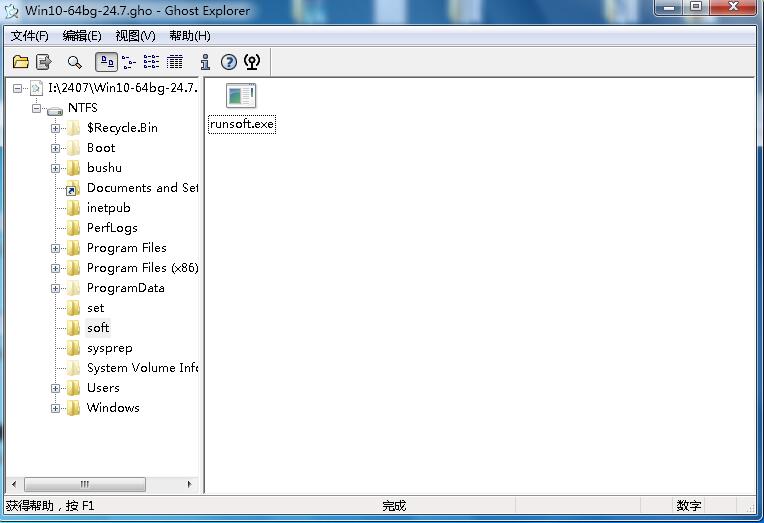Click the PerfLogs folder icon
Viewport: 764px width, 523px height.
point(73,228)
